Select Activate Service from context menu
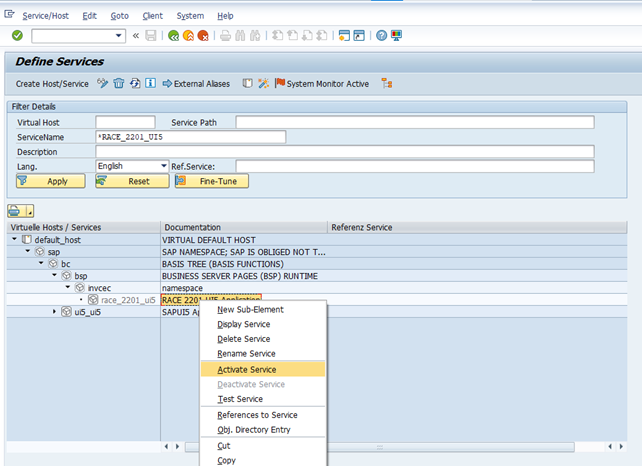642x466 pixels. coord(246,369)
